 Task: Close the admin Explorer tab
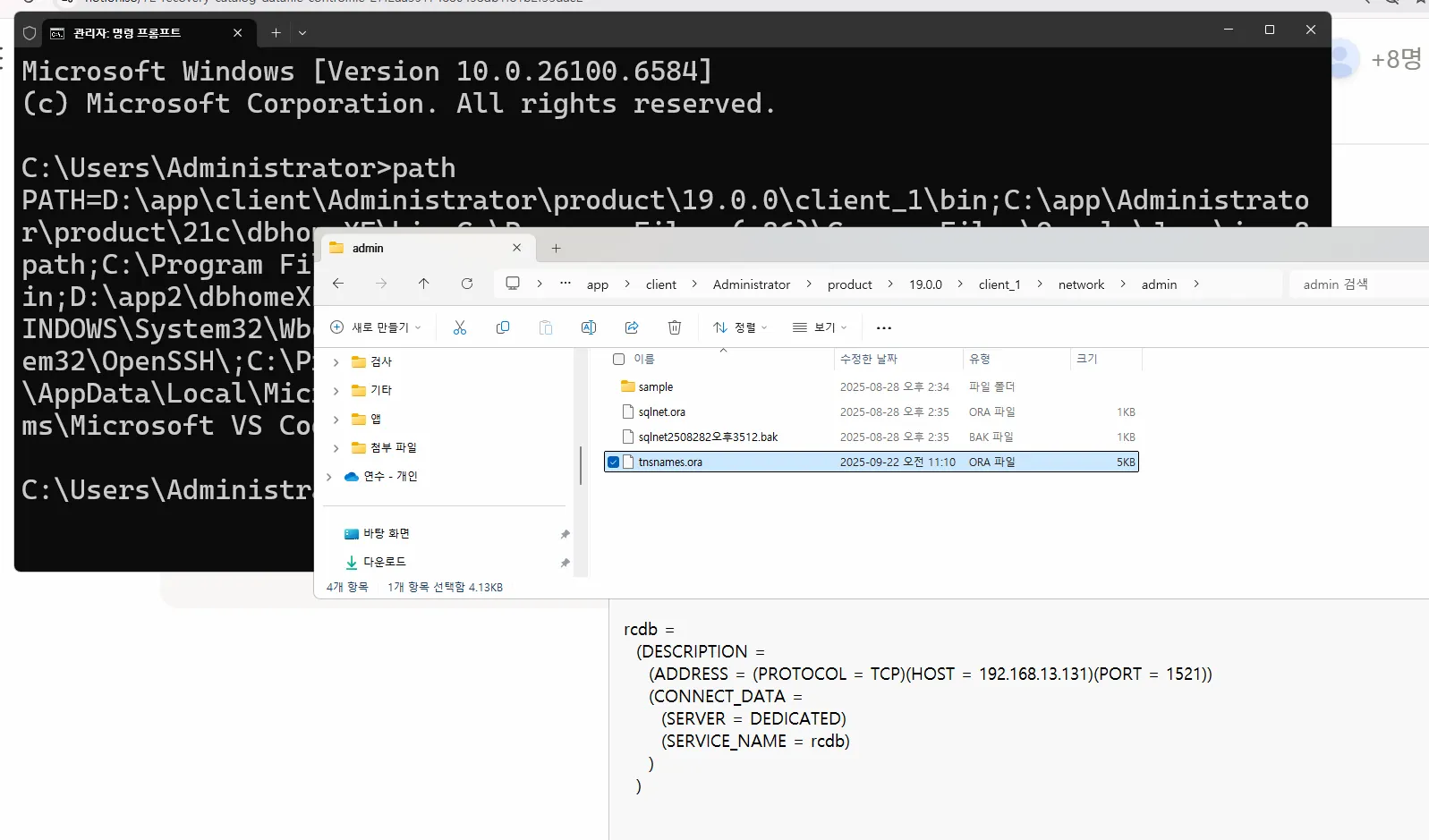[516, 248]
